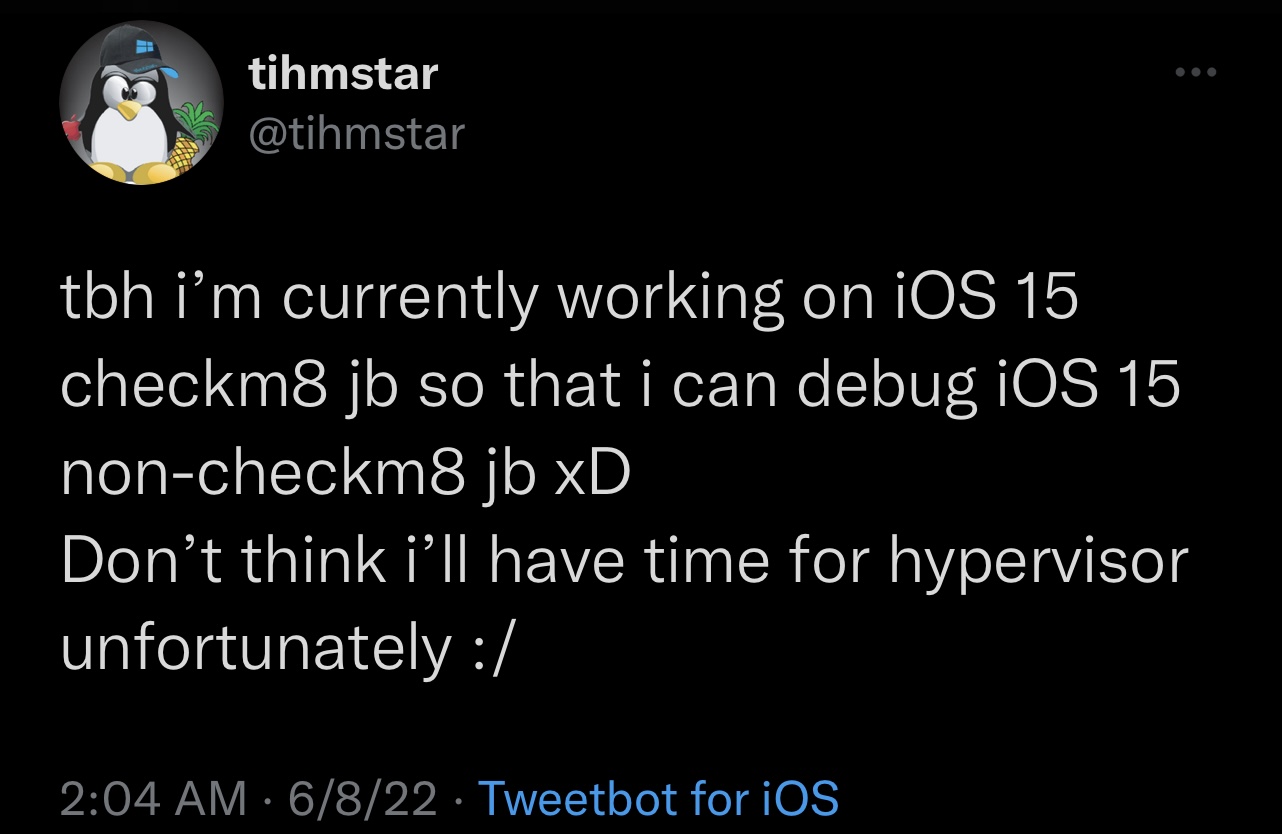1282x834 pixels.
Task: Click the pineapple in the profile avatar
Action: point(190,141)
